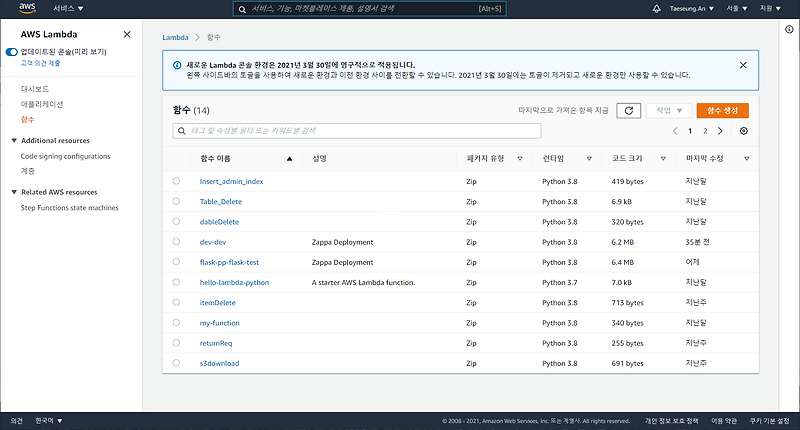Select the returnReq radio button
The height and width of the screenshot is (430, 800).
176,343
